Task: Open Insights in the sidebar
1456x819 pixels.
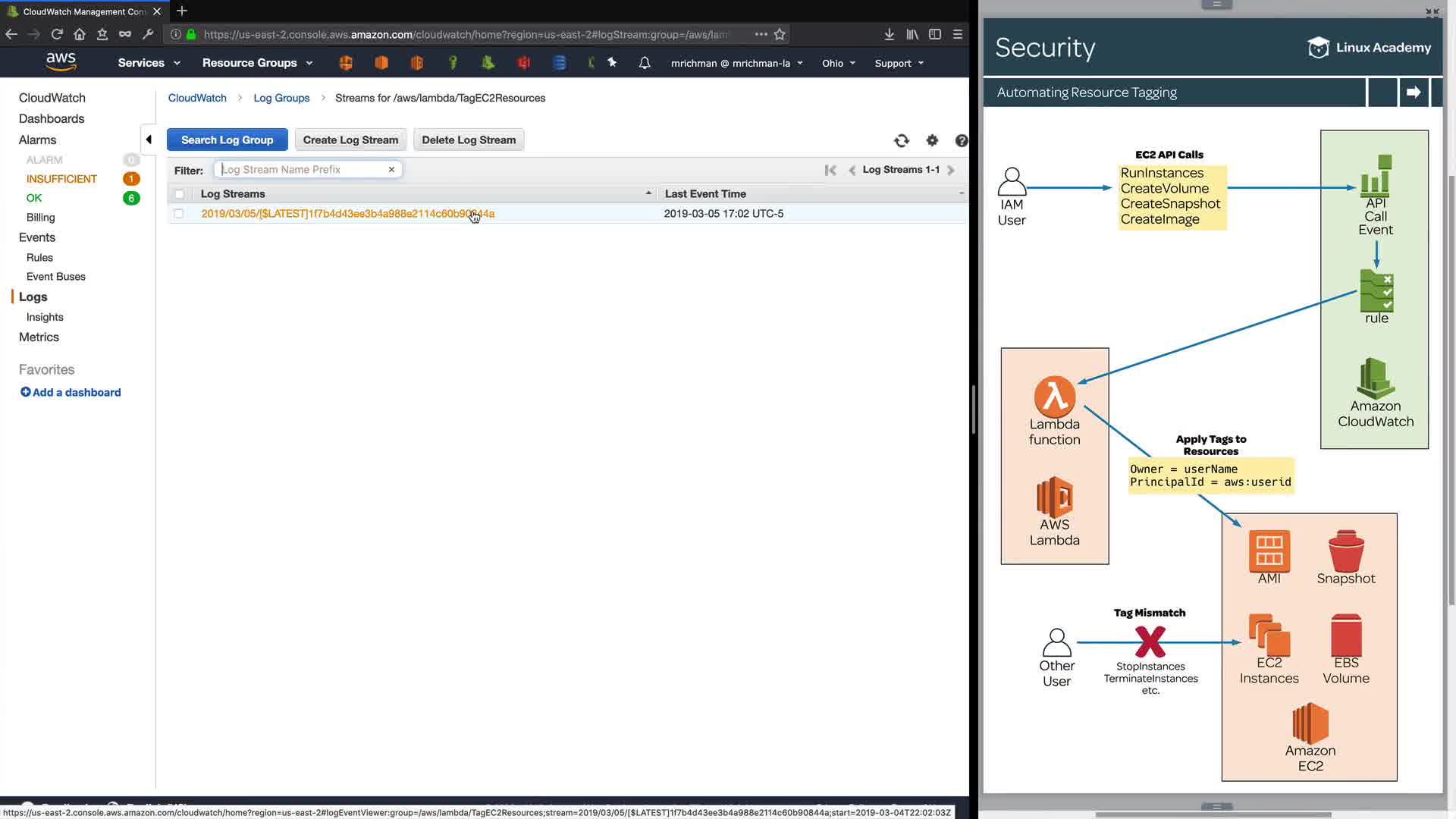Action: (45, 317)
